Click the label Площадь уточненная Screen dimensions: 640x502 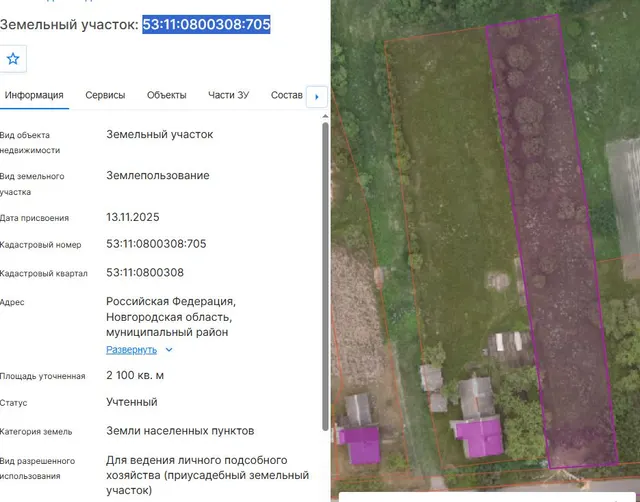42,376
